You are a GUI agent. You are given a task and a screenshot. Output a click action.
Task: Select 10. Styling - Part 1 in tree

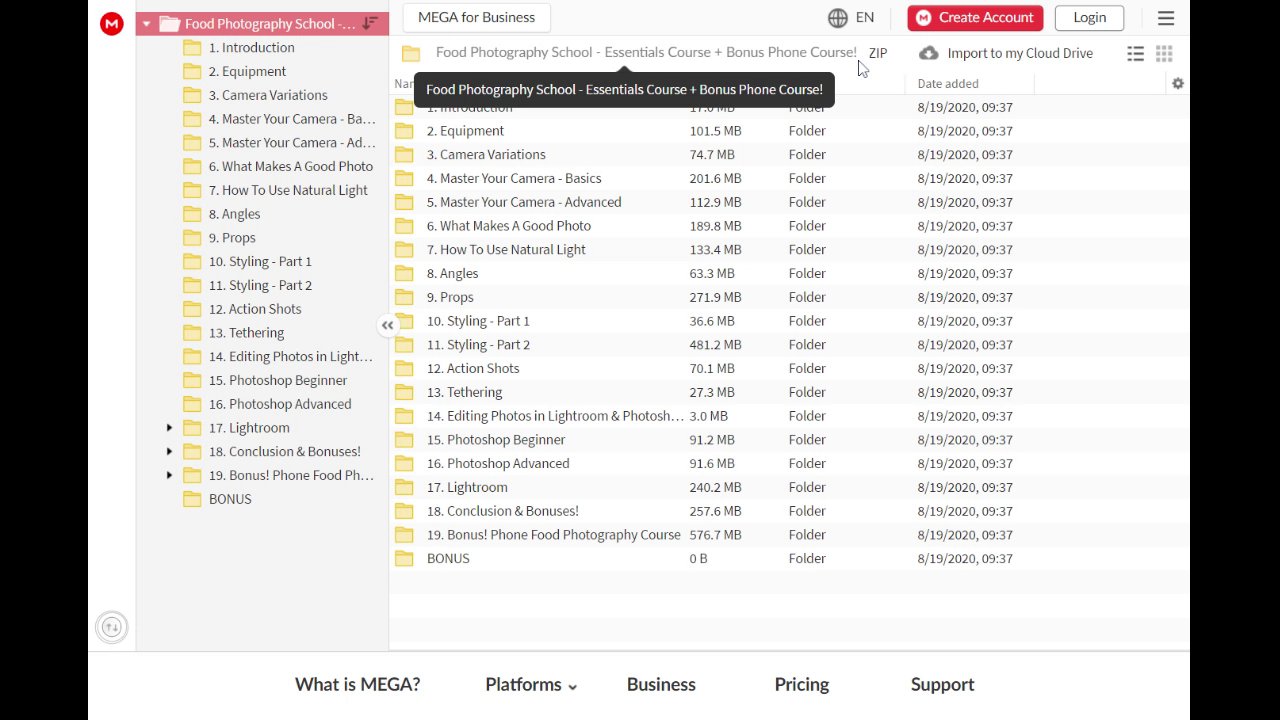(x=260, y=262)
